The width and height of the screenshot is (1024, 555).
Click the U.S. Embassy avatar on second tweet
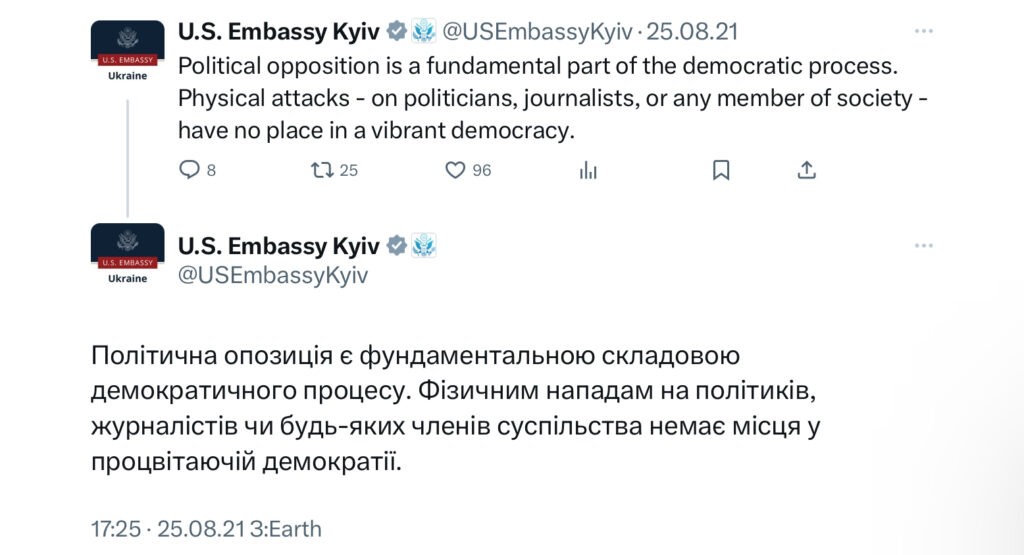point(127,254)
